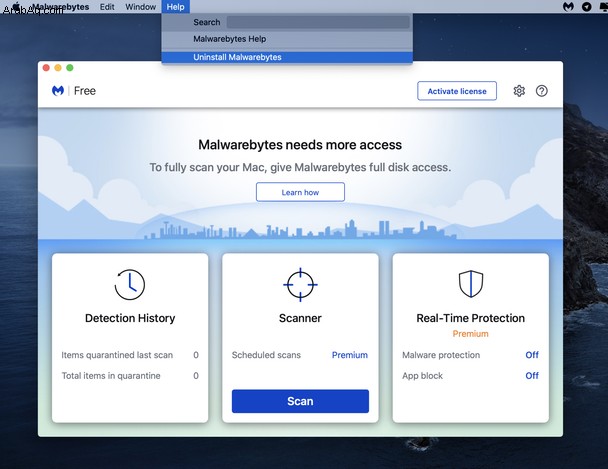Close the Malwarebytes window with red button

click(x=46, y=68)
